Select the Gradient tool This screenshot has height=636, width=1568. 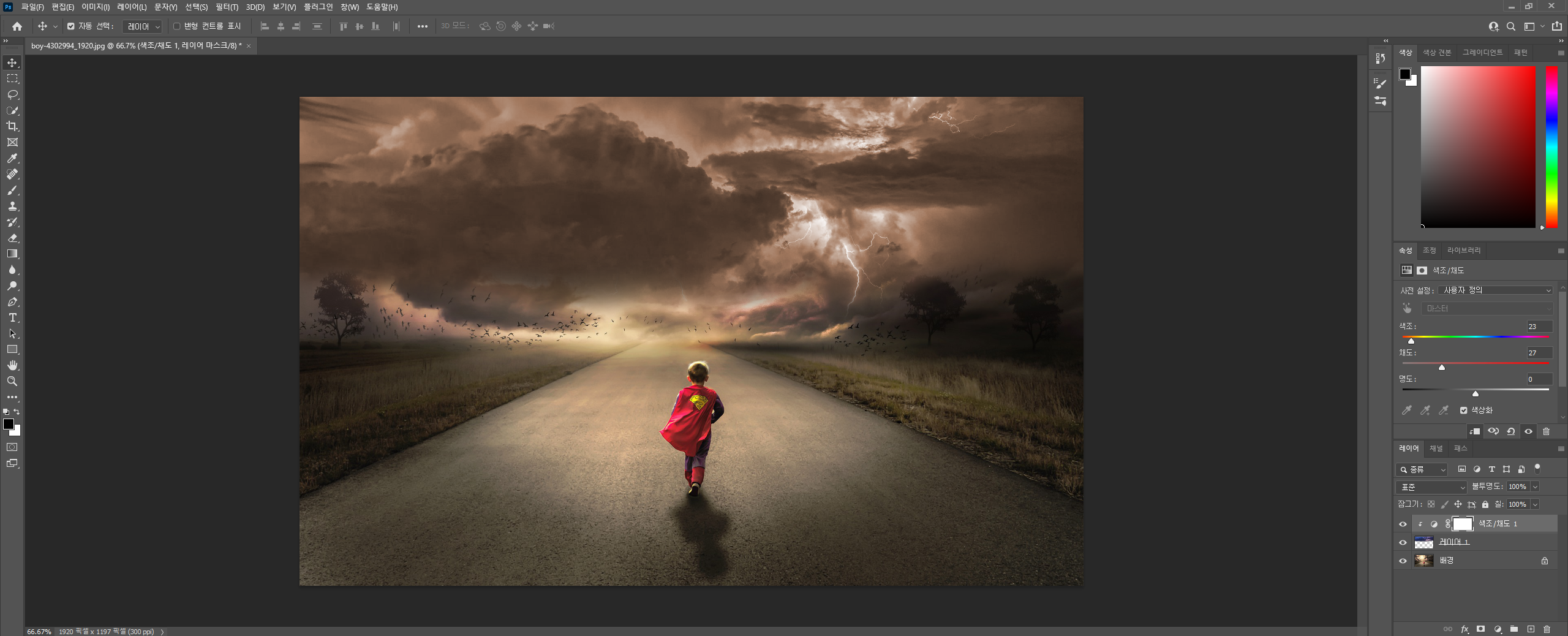pos(12,254)
